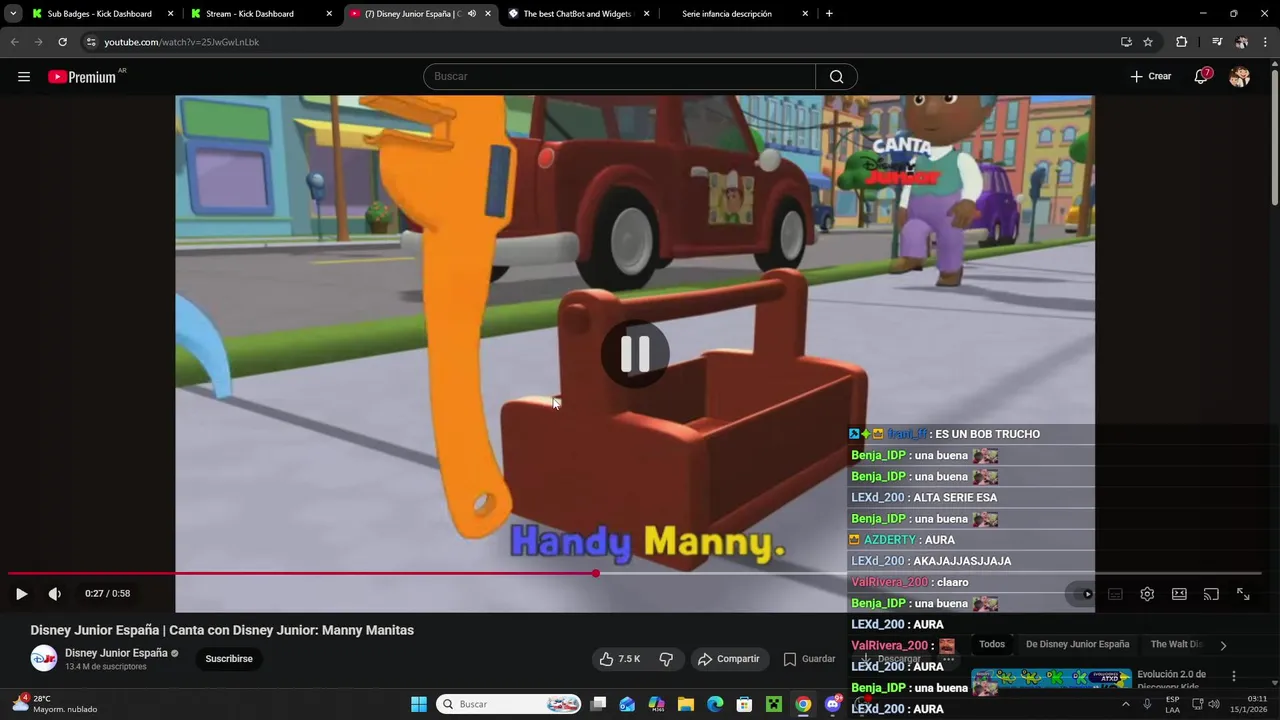1280x720 pixels.
Task: Switch to Sub Badges - Kick Dashboard tab
Action: point(101,14)
